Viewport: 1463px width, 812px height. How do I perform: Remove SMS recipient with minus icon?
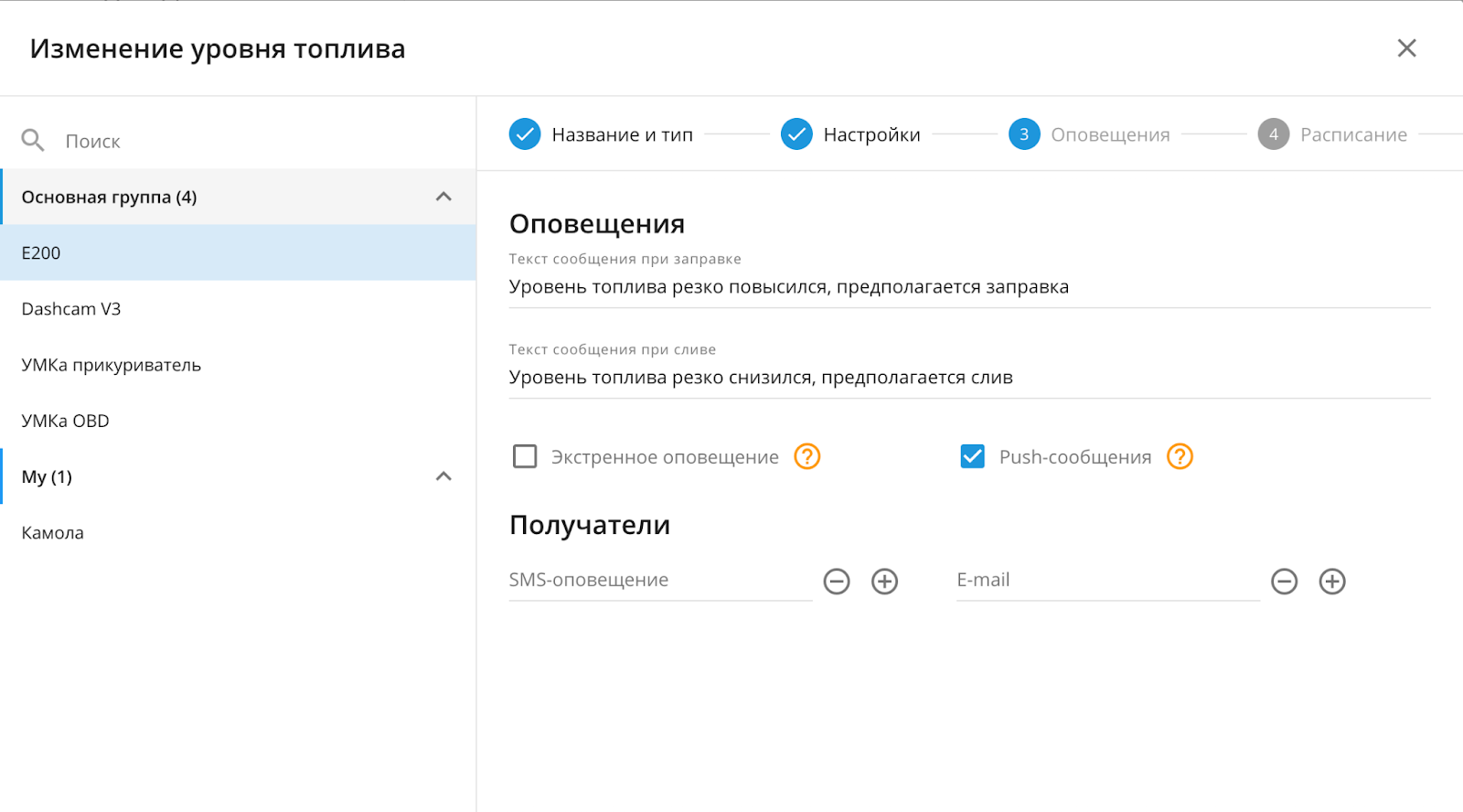pos(837,582)
